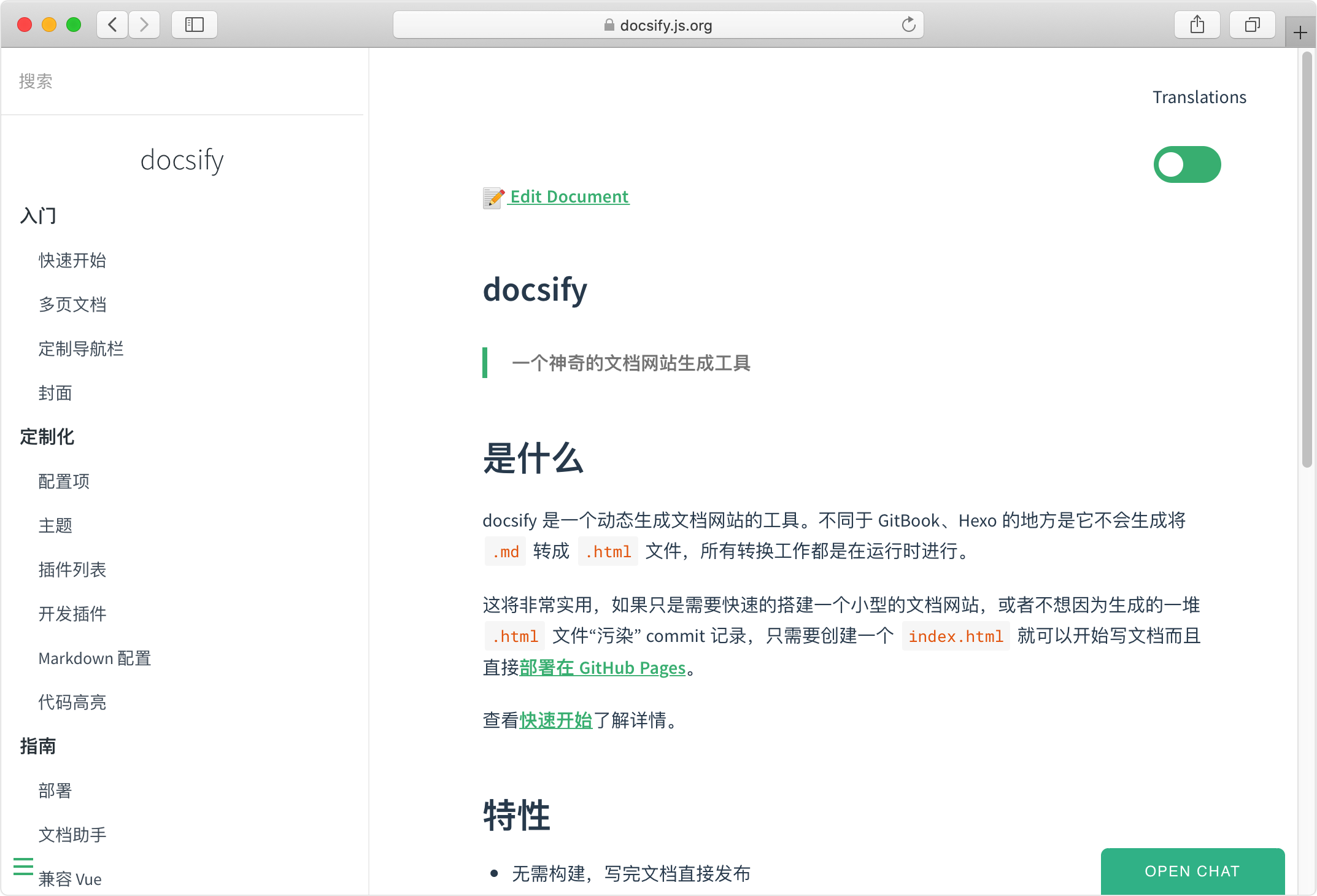Click the docsify title in the sidebar
This screenshot has width=1317, height=896.
point(182,161)
